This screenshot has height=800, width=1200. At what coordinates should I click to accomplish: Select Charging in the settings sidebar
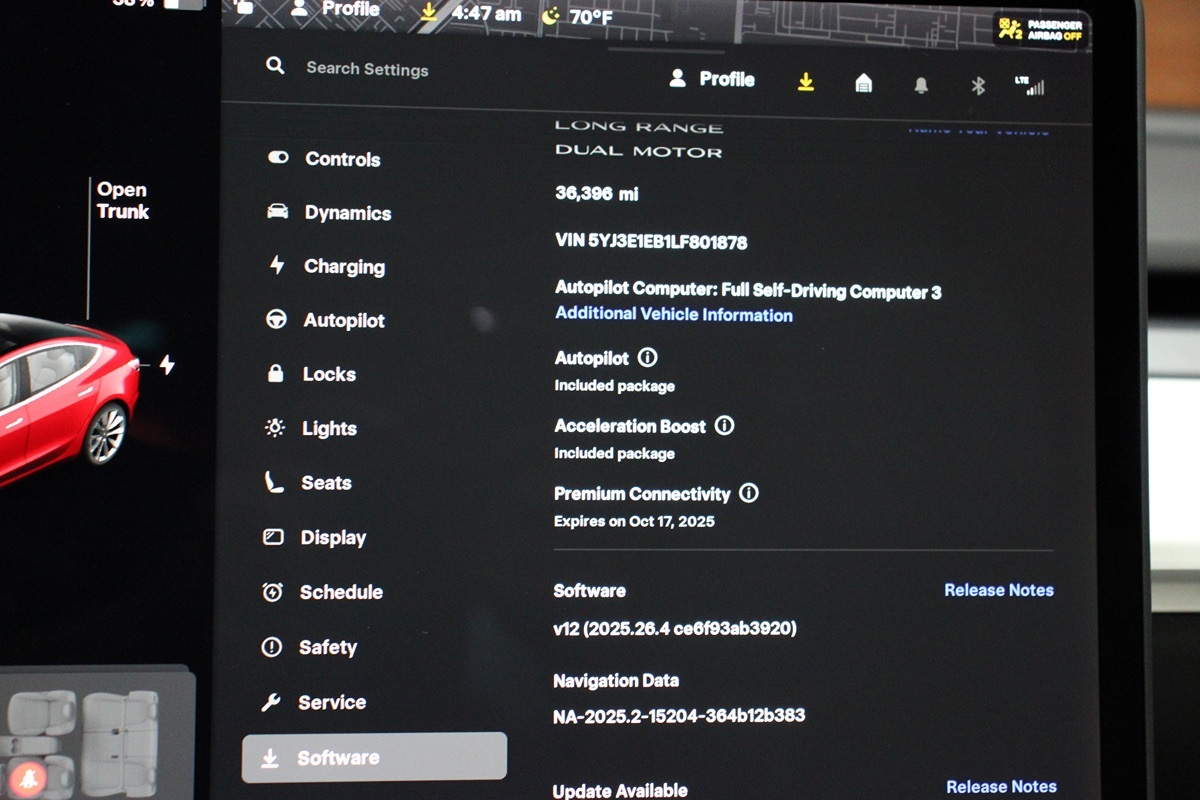coord(344,267)
